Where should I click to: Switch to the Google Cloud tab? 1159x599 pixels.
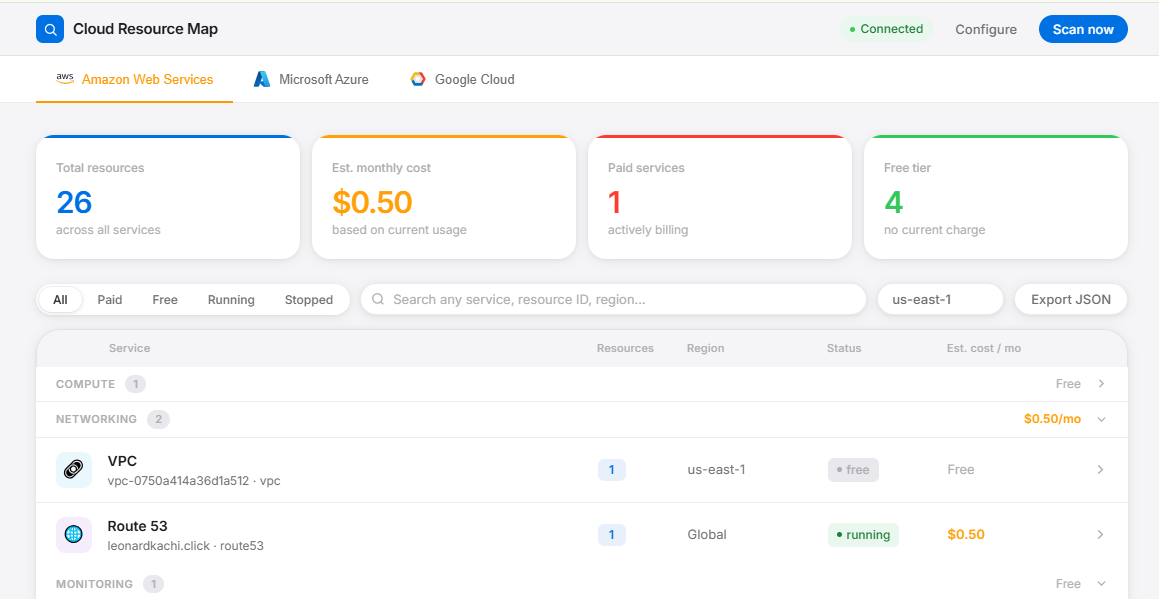point(474,79)
